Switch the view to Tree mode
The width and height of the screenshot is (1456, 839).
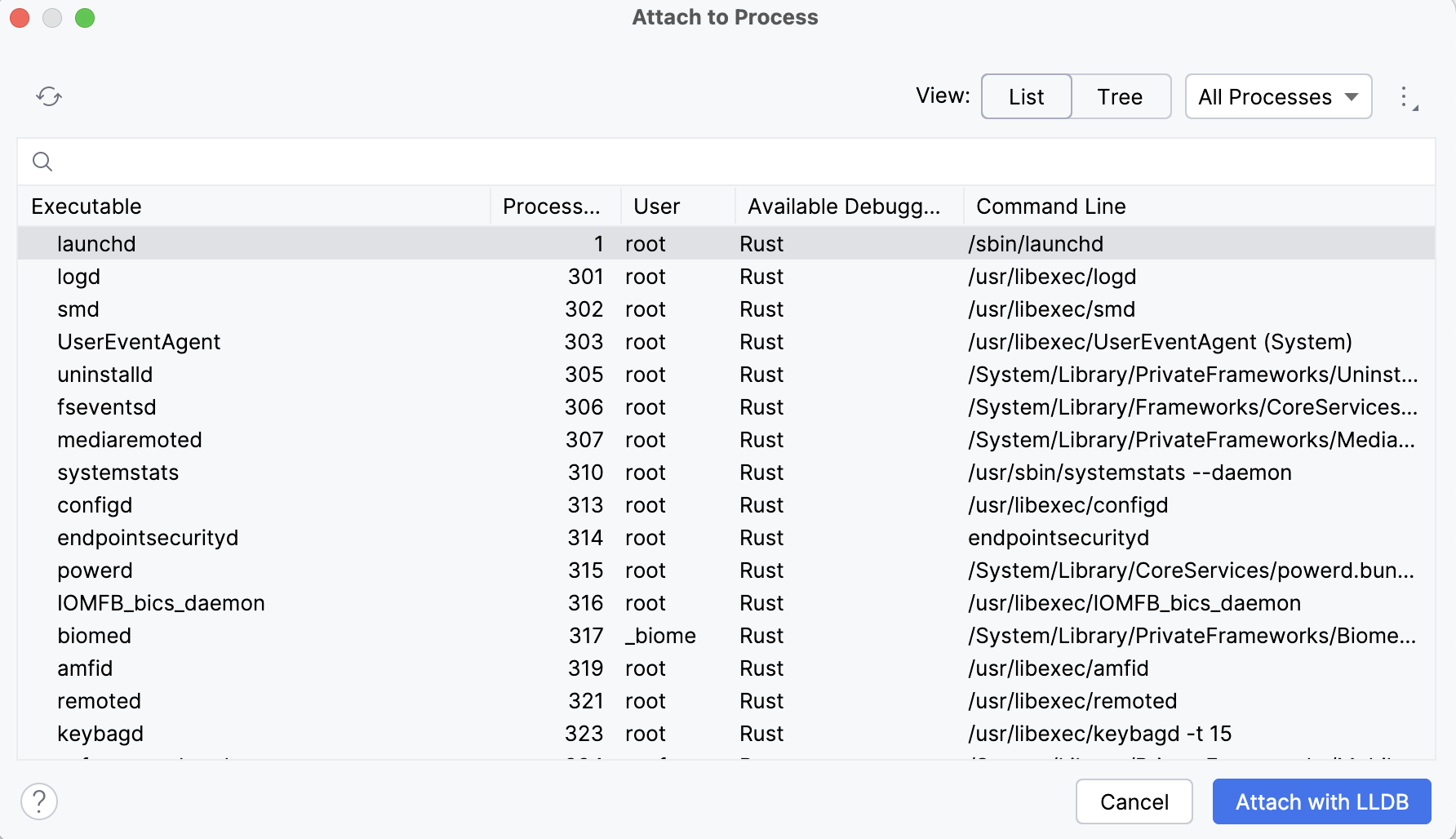[1121, 96]
